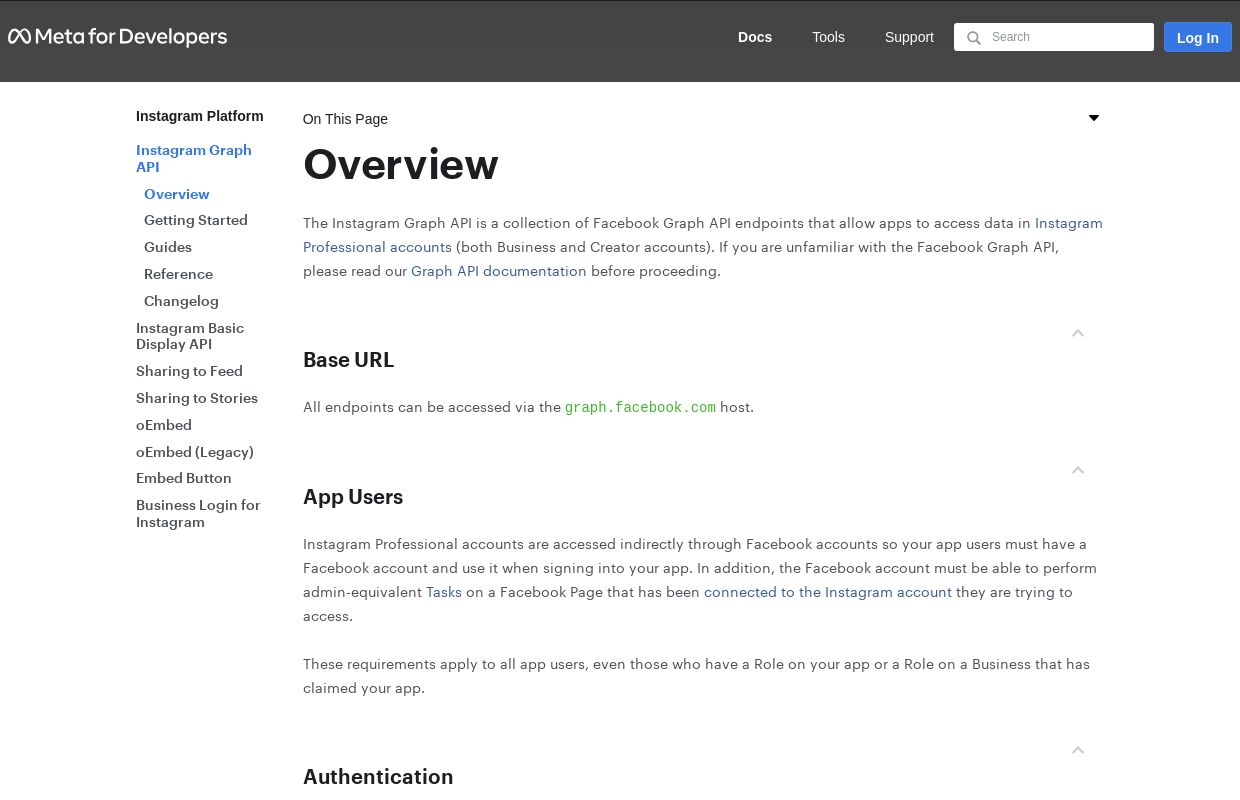Click the Overview page heading

pyautogui.click(x=401, y=165)
